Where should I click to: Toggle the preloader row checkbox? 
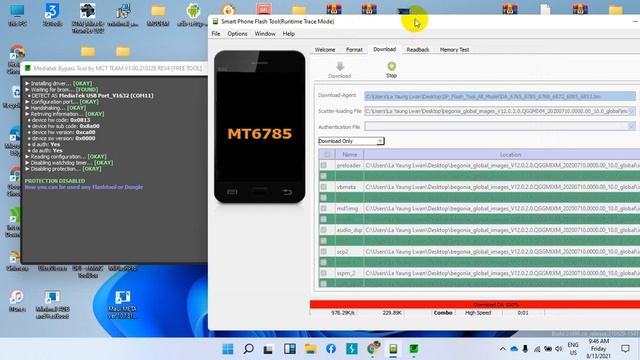click(324, 165)
